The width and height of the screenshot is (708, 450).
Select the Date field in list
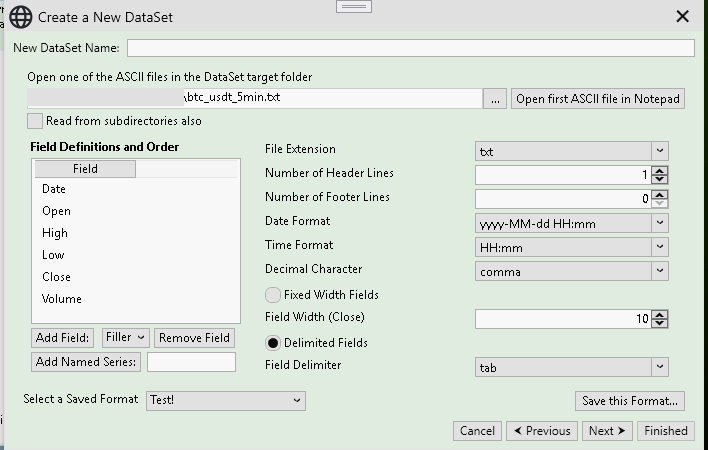point(54,189)
